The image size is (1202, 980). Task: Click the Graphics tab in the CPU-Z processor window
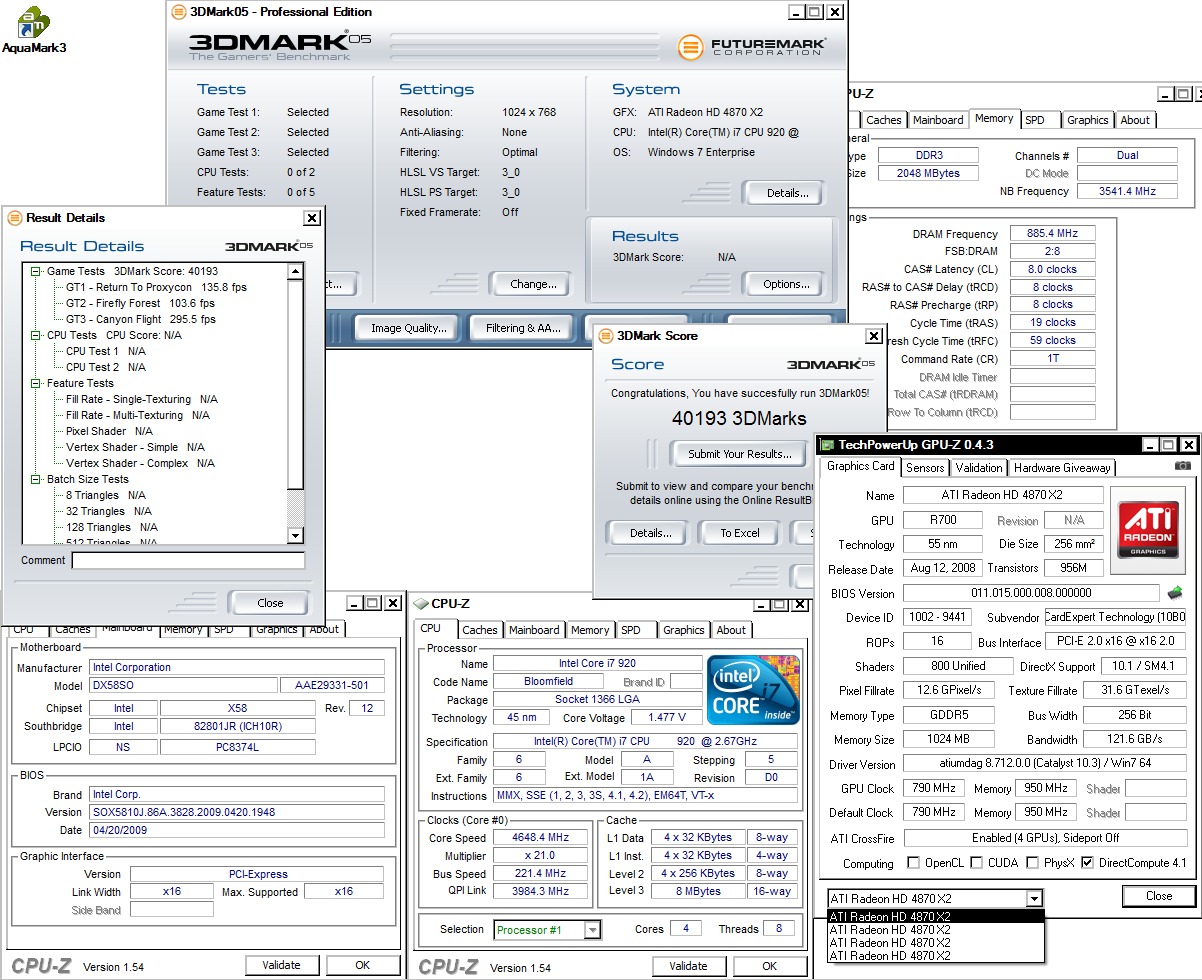pyautogui.click(x=683, y=630)
